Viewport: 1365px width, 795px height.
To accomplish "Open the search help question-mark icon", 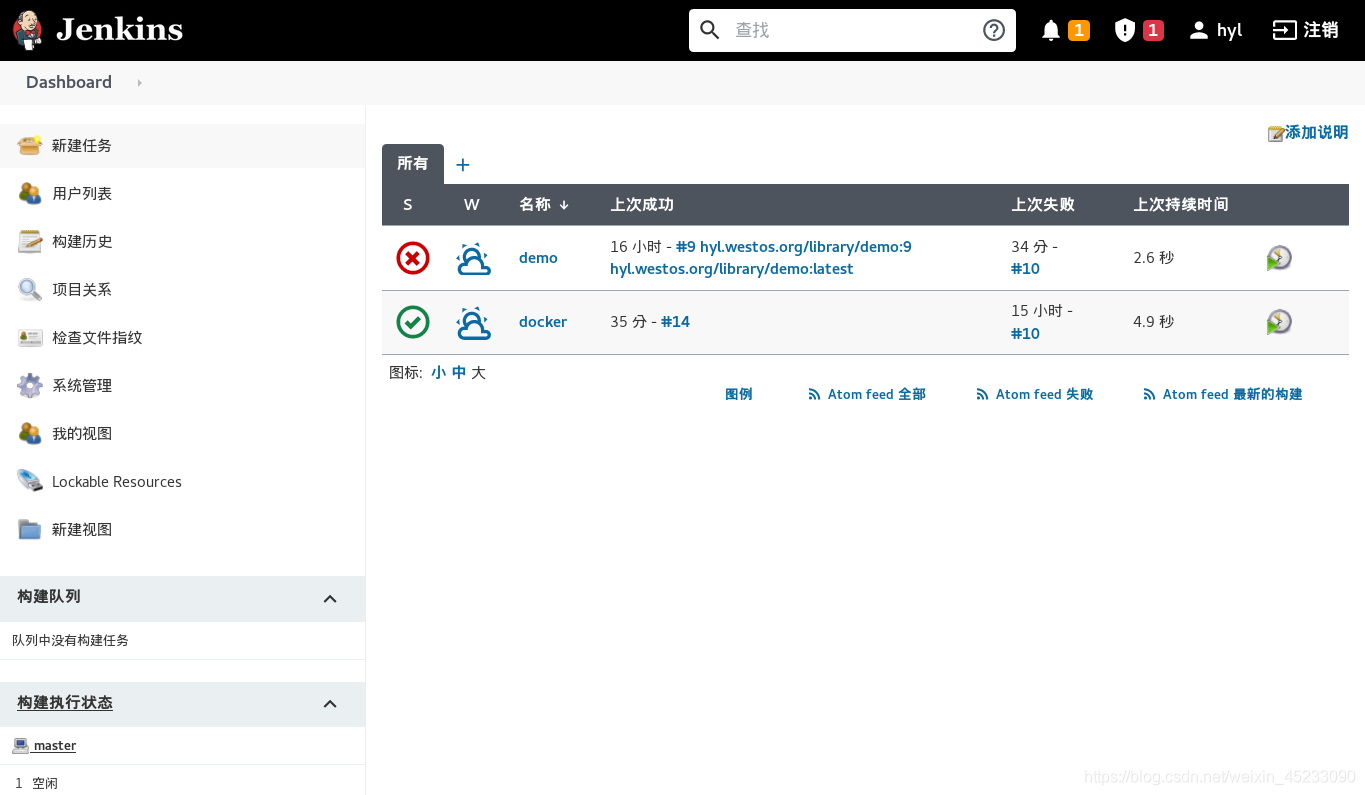I will 993,30.
